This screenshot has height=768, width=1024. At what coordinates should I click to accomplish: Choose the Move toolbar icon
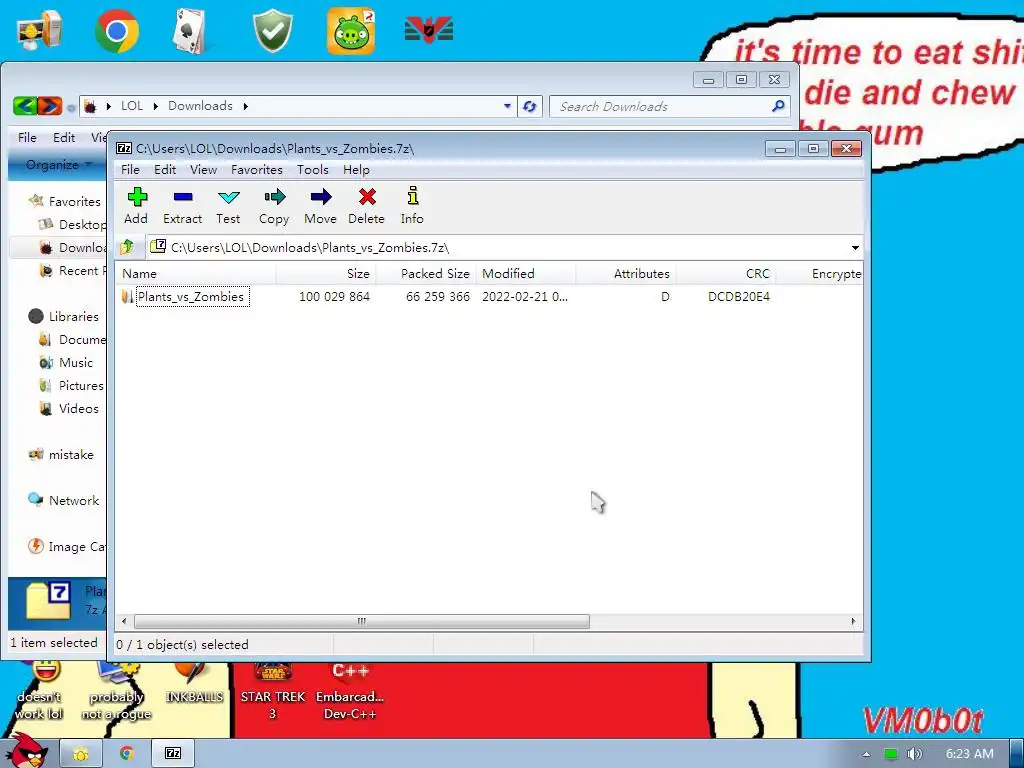pyautogui.click(x=320, y=206)
